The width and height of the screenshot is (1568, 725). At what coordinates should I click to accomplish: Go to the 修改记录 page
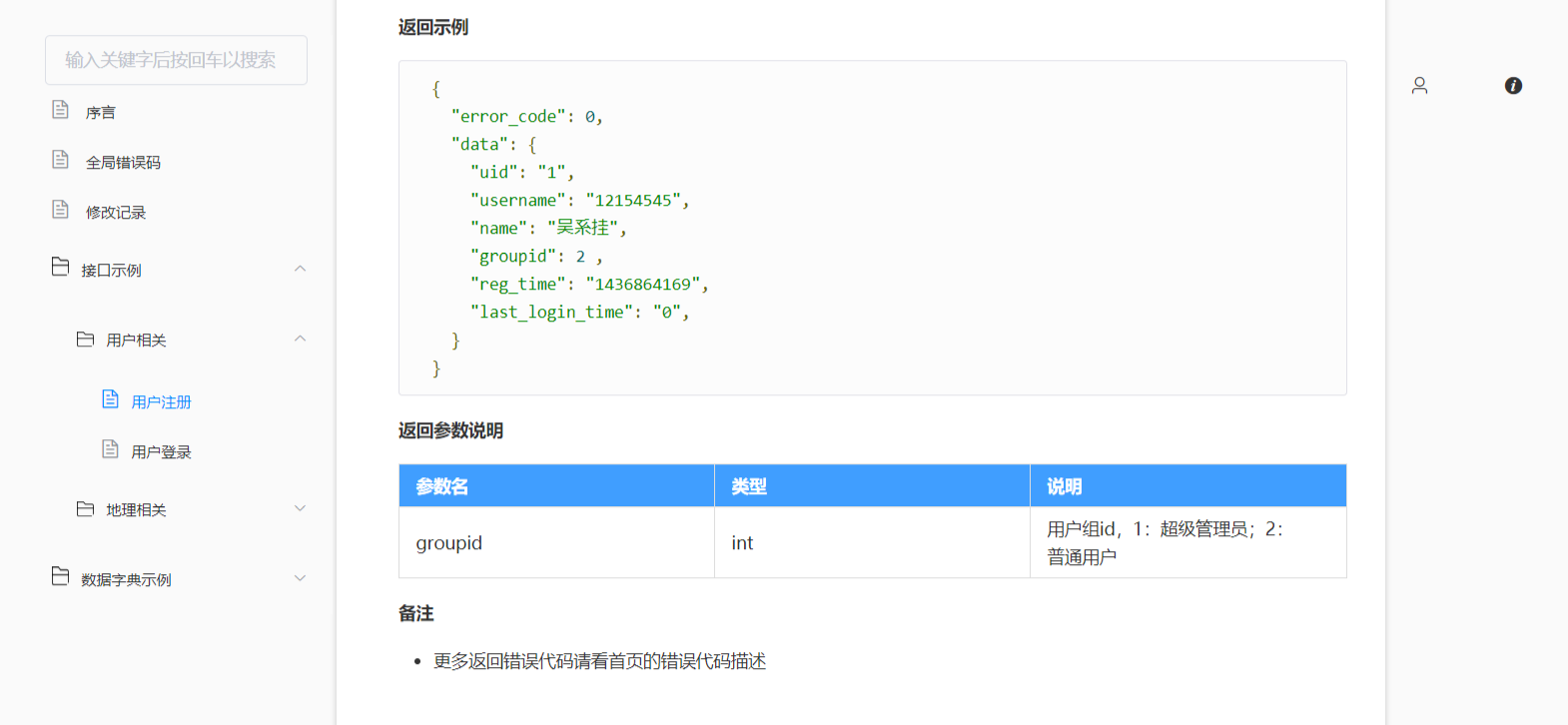(x=116, y=213)
